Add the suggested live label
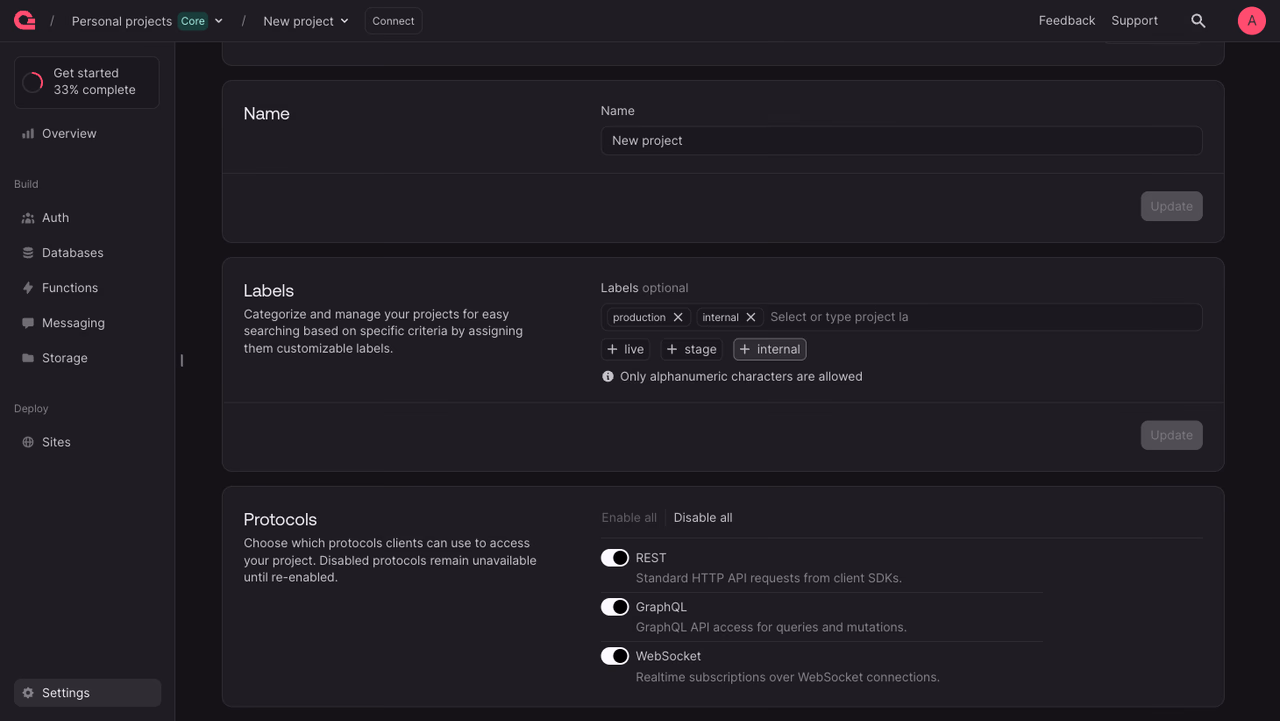1280x721 pixels. pos(626,349)
